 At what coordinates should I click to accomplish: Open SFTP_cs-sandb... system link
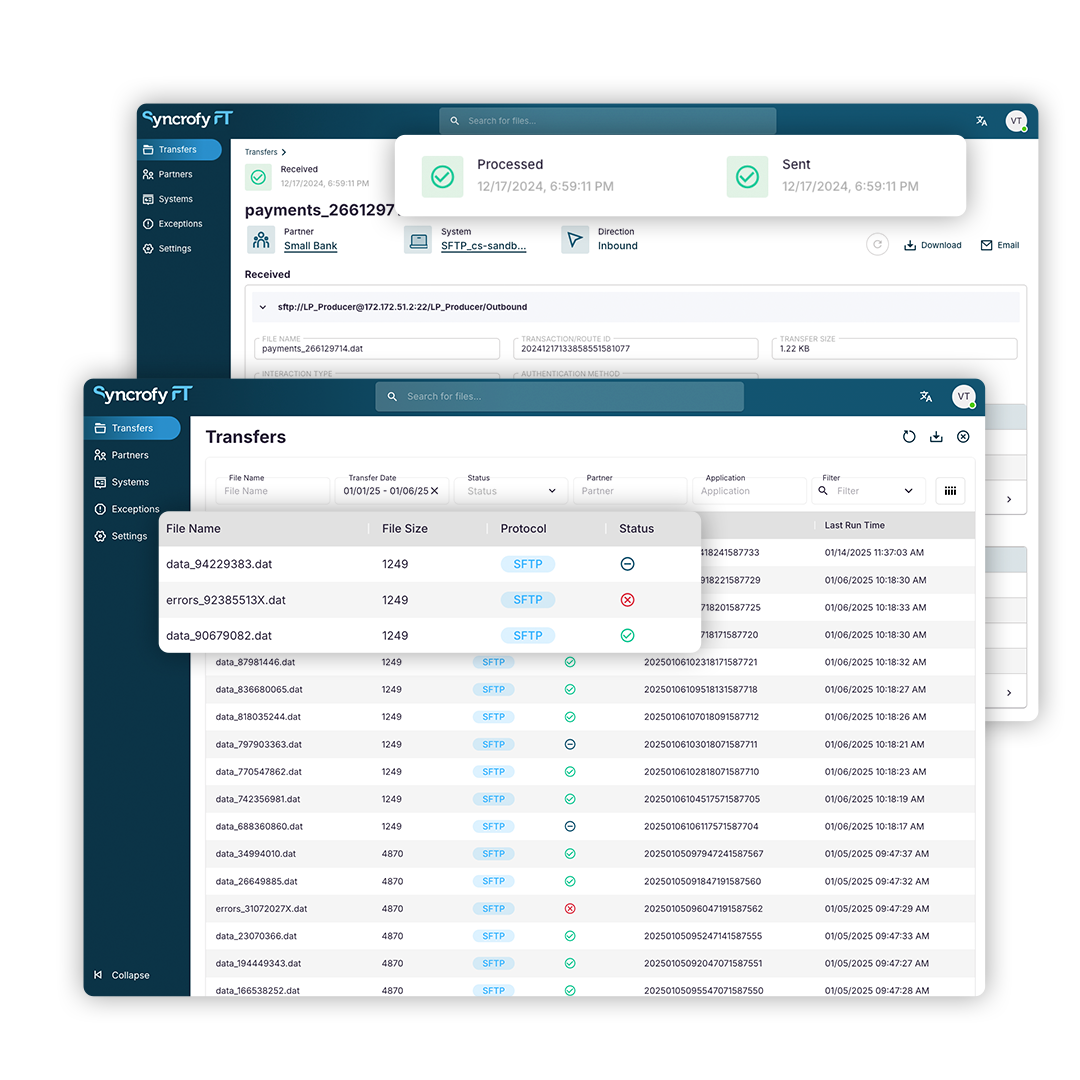(484, 246)
